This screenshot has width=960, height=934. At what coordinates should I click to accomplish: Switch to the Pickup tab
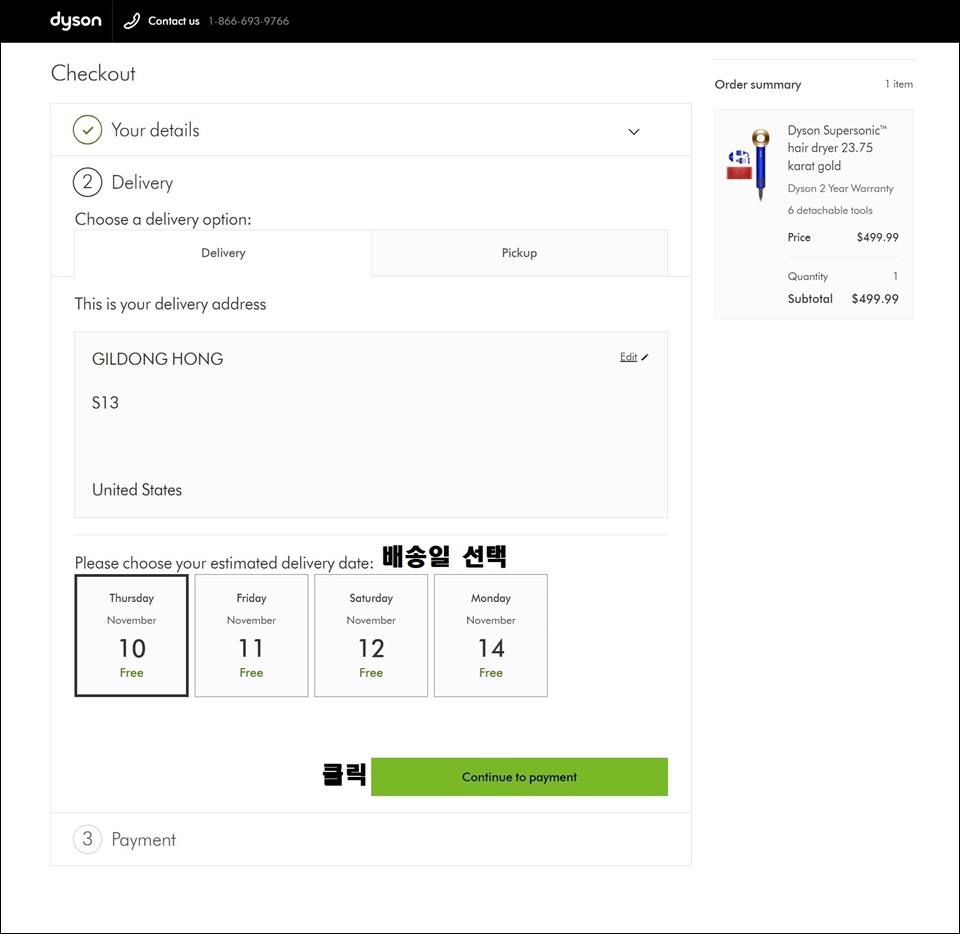coord(519,253)
